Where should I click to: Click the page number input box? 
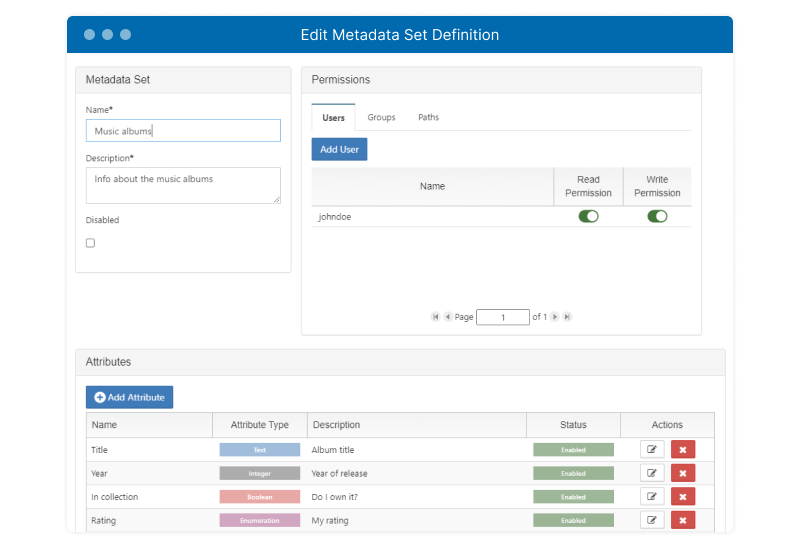[502, 317]
